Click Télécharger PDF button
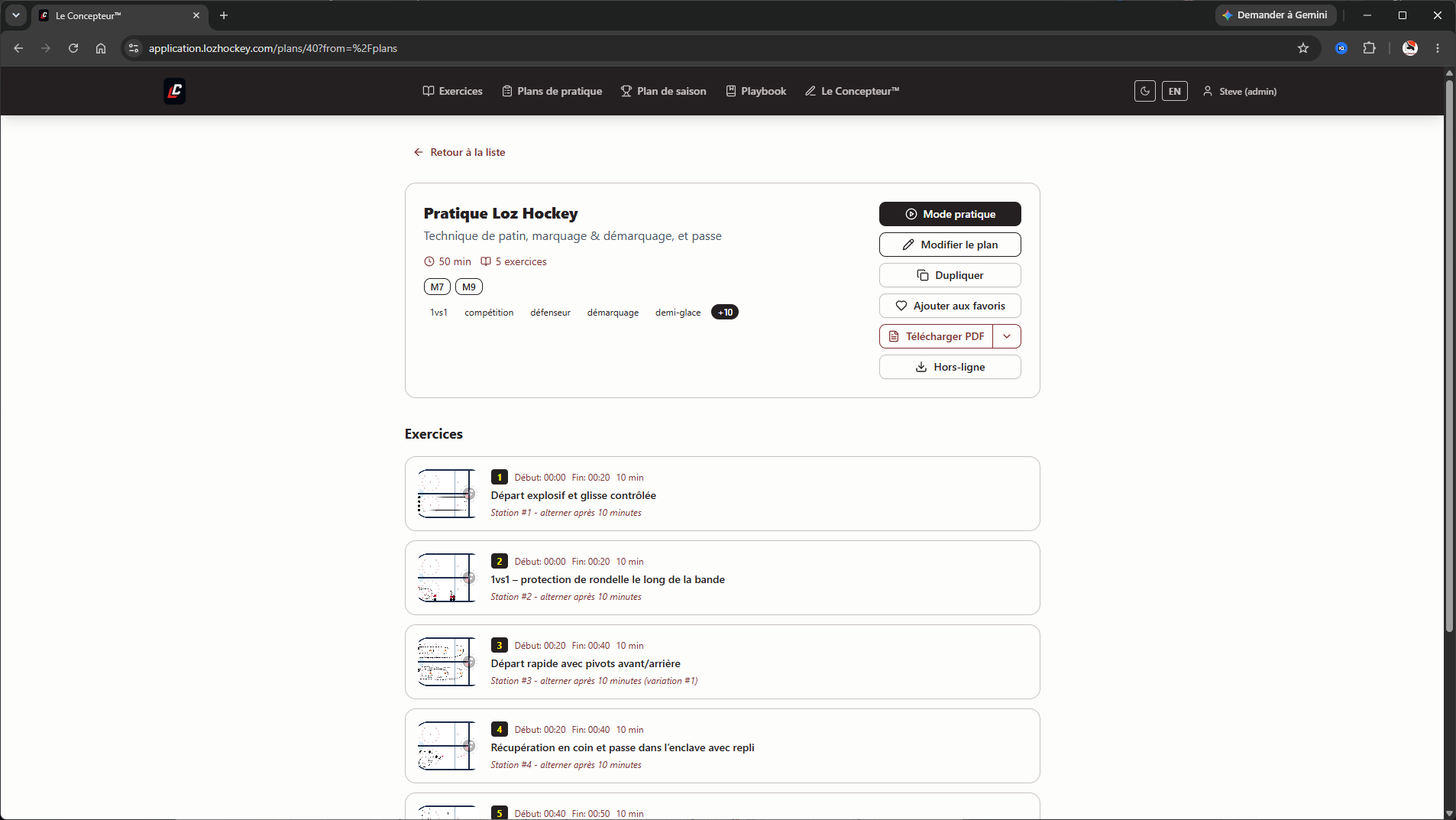This screenshot has height=820, width=1456. tap(937, 336)
